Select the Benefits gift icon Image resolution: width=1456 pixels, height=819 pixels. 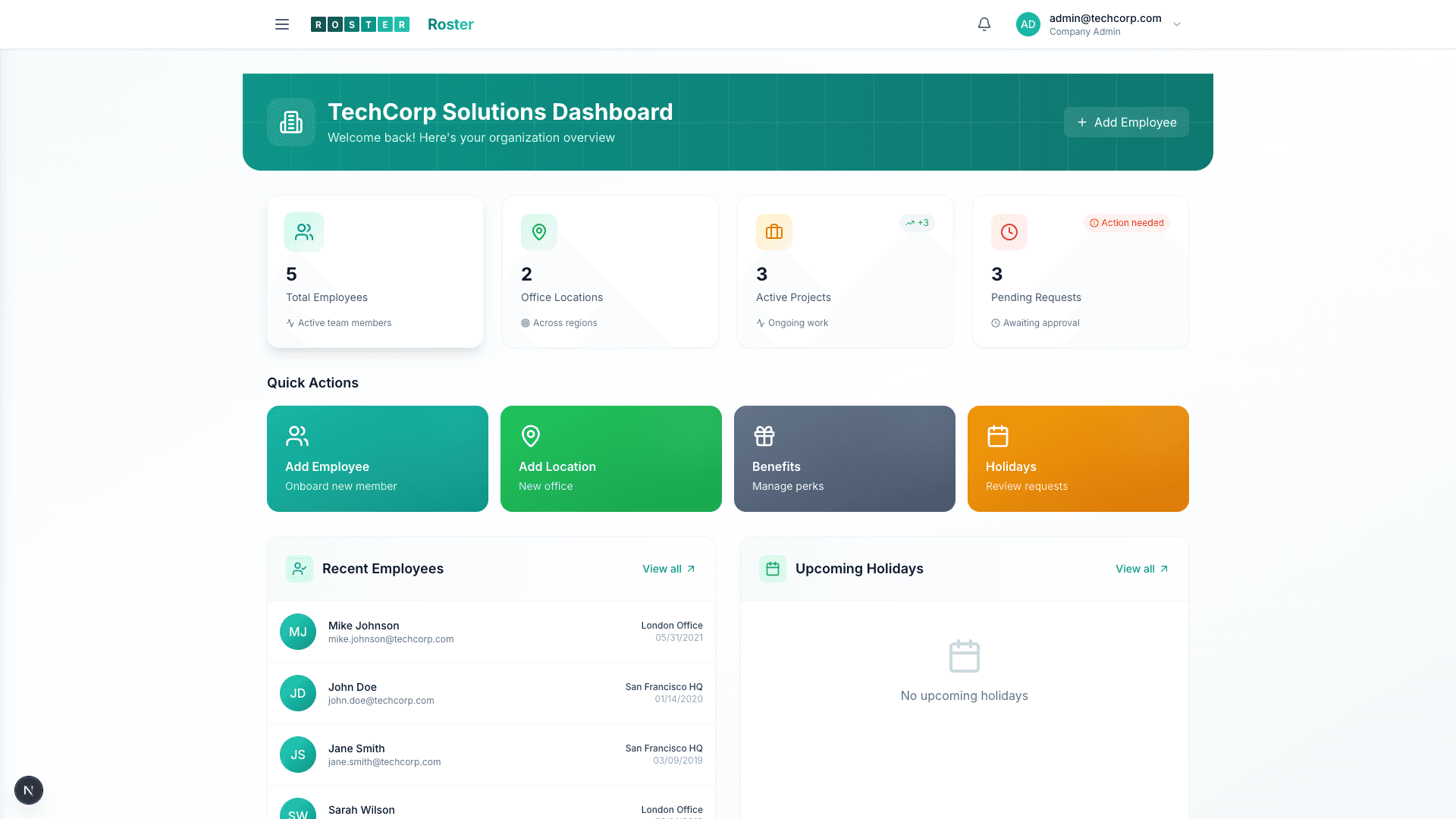(x=764, y=436)
